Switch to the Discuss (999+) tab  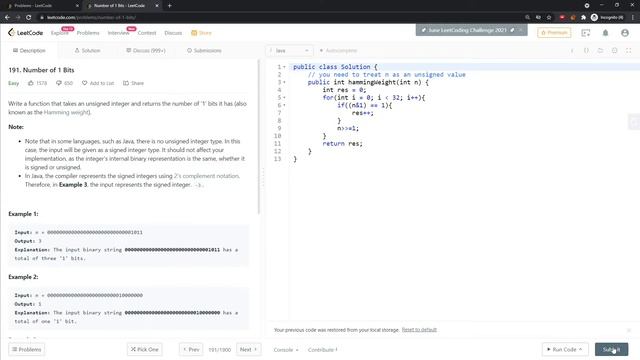(146, 51)
